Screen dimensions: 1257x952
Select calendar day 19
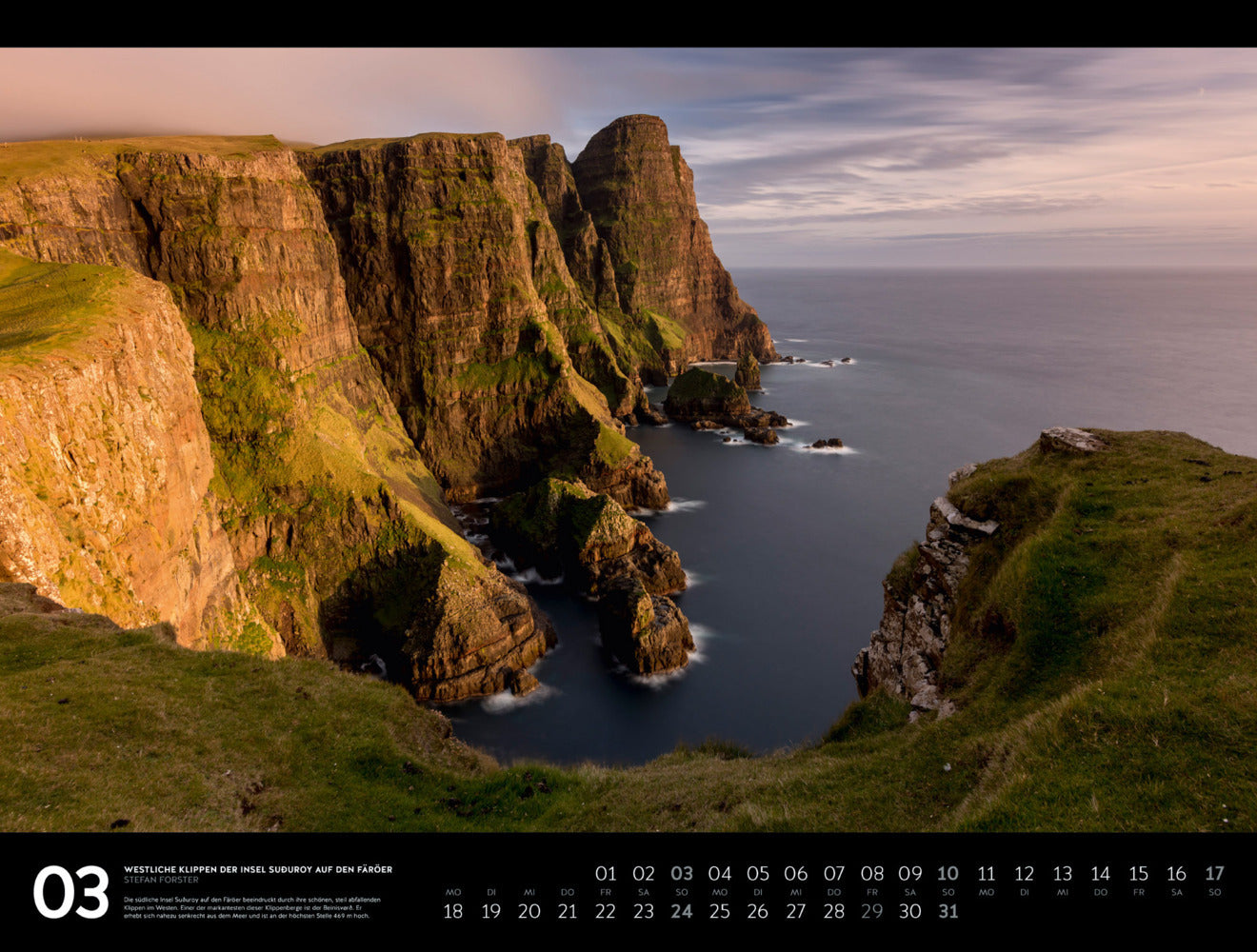(x=491, y=911)
